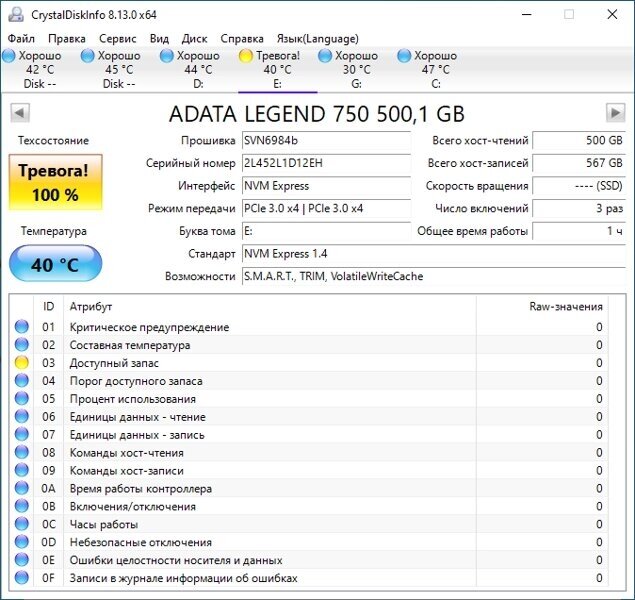Click status icon for Часы работы row
Screen dimensions: 635x600
[x=21, y=524]
